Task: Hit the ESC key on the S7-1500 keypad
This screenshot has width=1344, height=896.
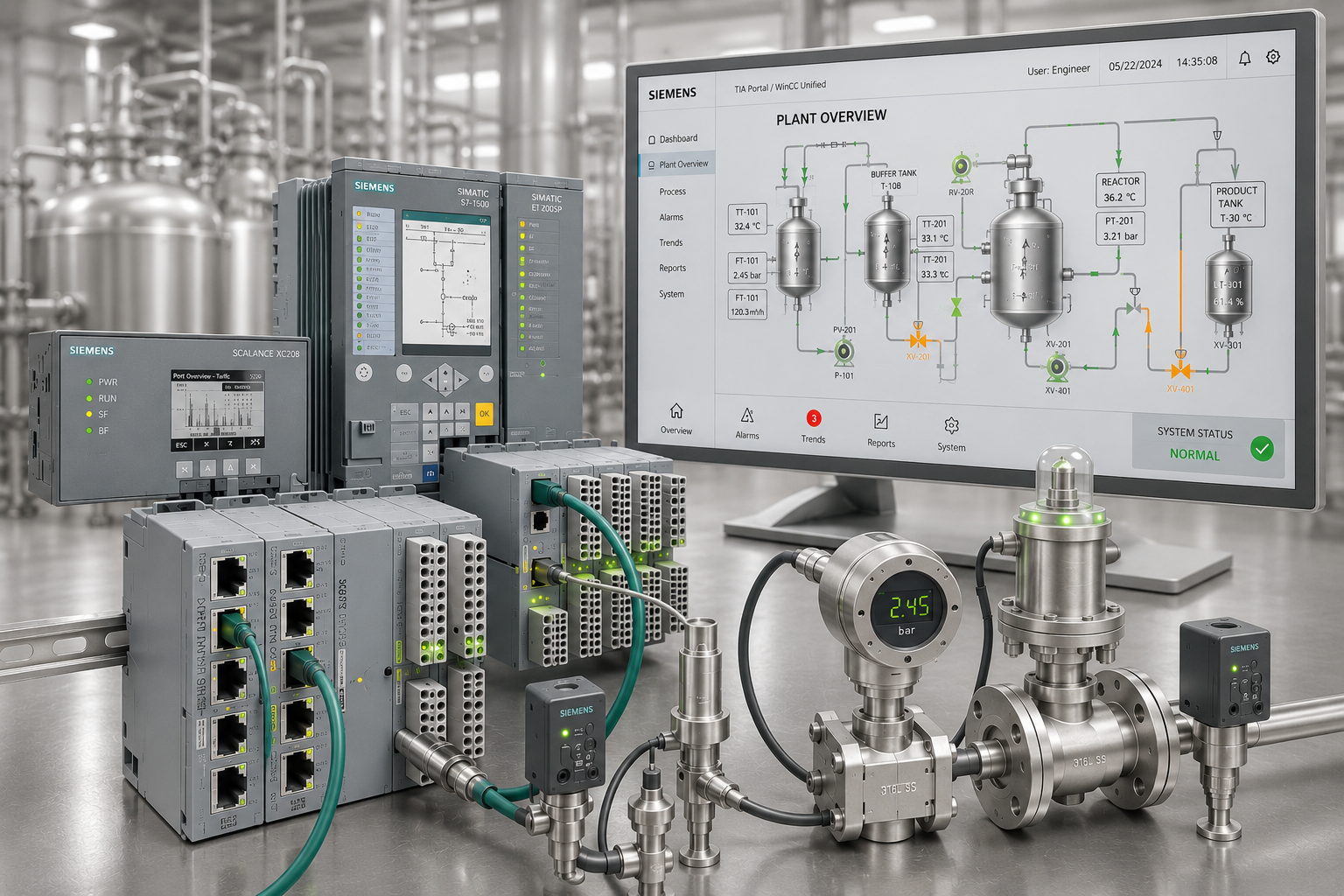Action: 405,411
